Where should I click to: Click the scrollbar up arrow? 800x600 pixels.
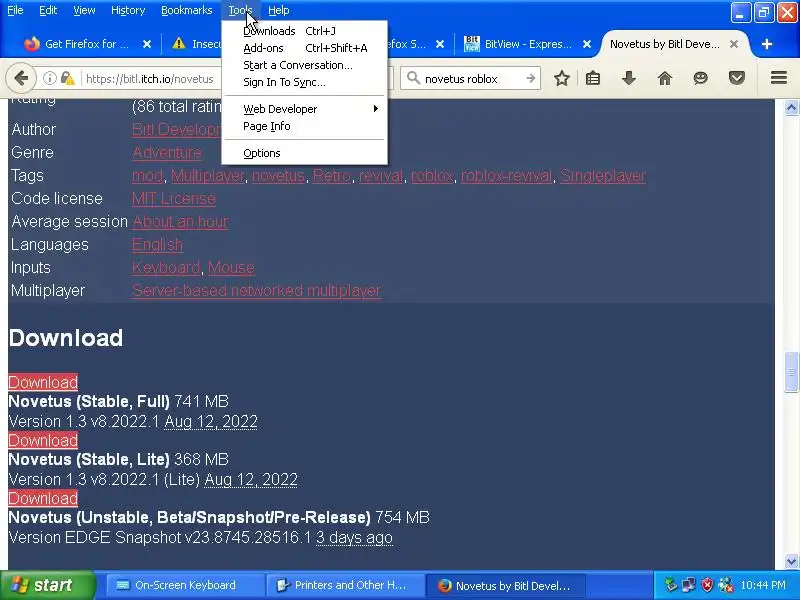(791, 108)
